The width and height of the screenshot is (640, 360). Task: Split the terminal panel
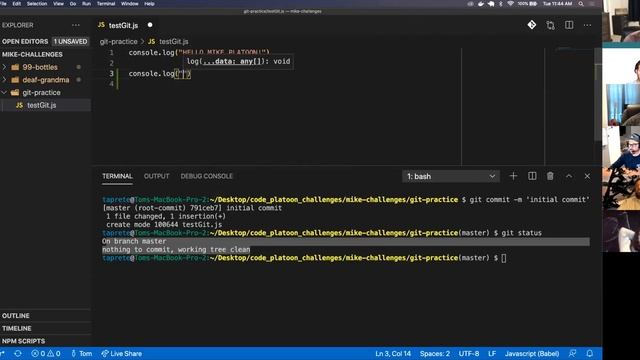532,176
